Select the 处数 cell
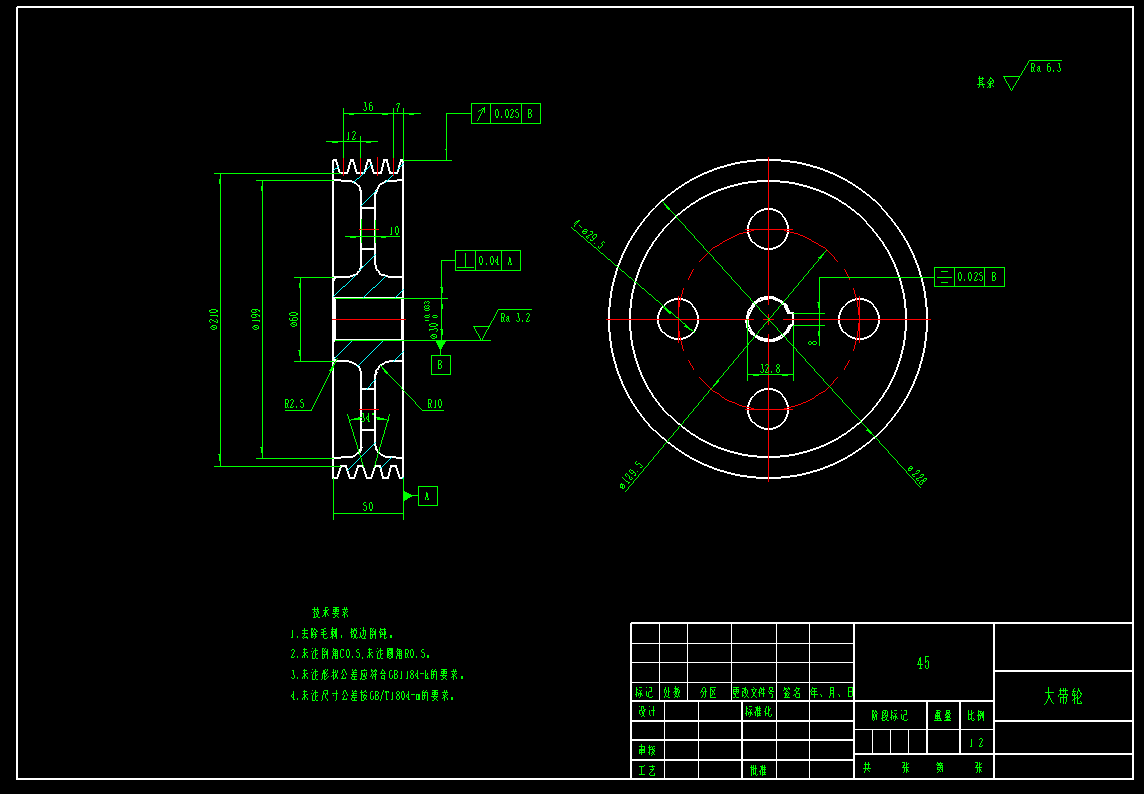Viewport: 1144px width, 794px height. click(x=673, y=692)
